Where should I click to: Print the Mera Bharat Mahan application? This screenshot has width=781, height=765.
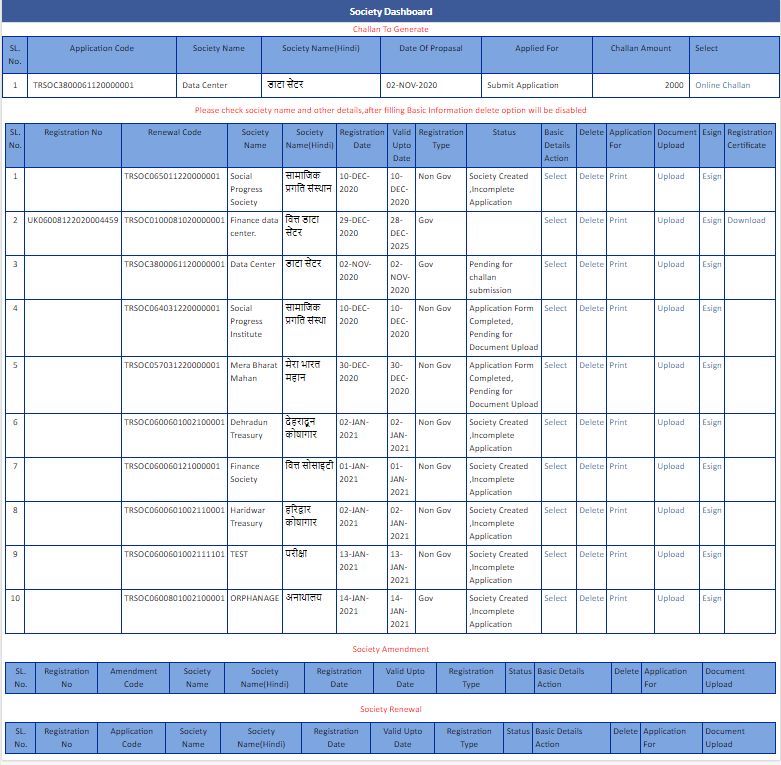[618, 365]
